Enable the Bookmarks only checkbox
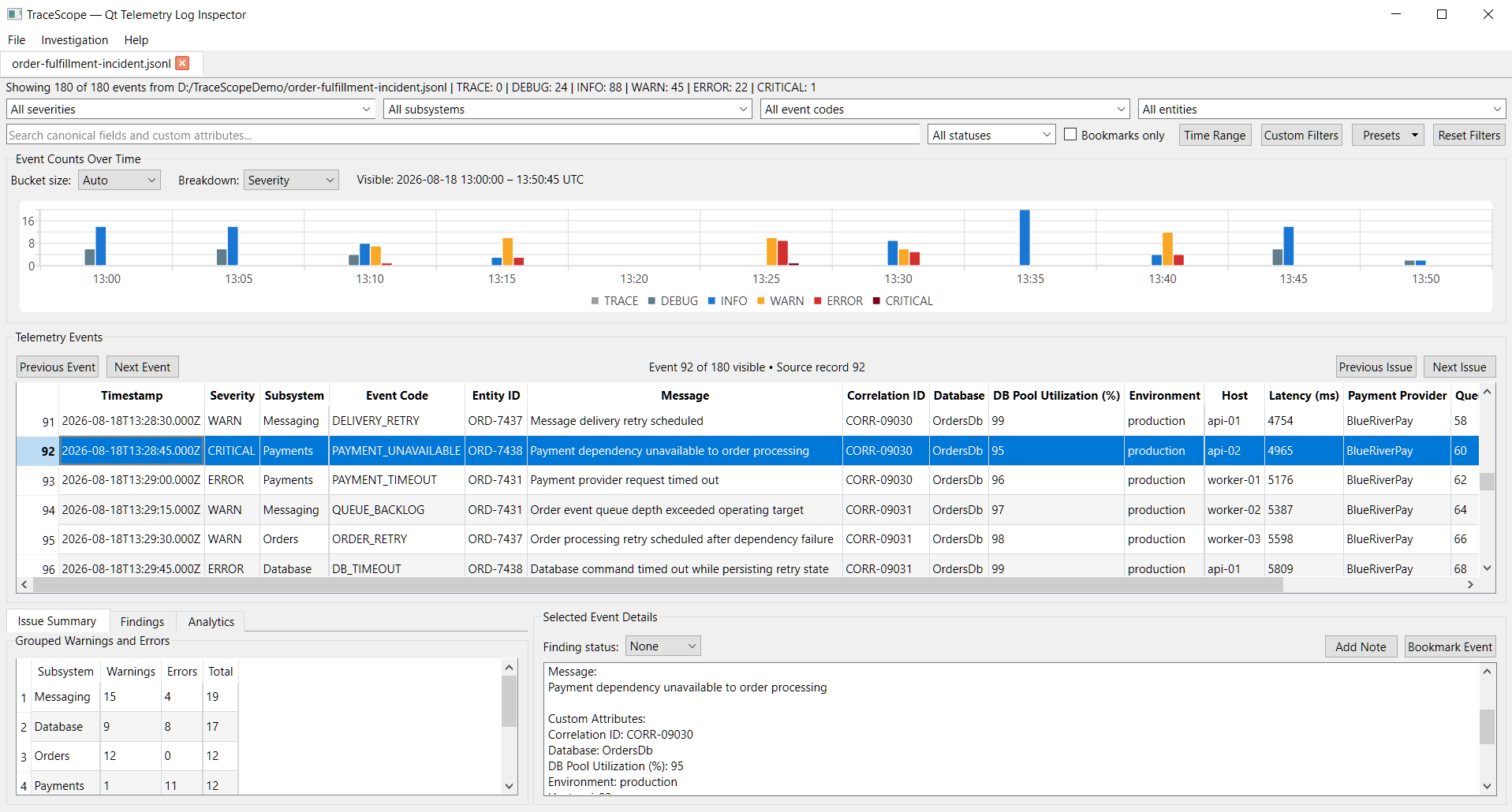This screenshot has height=812, width=1512. [x=1070, y=135]
